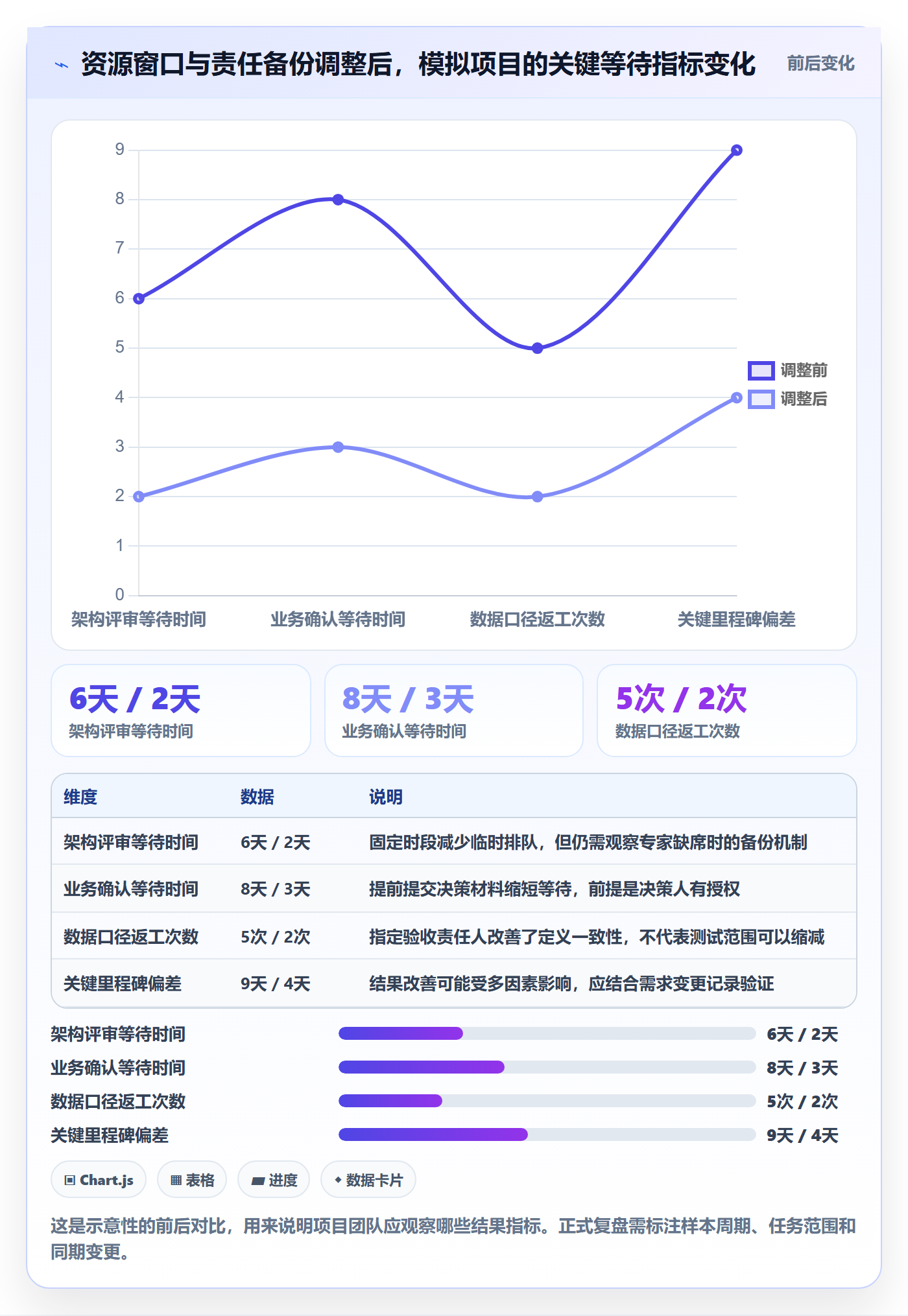Click the 调整后 point at value 3
Image resolution: width=908 pixels, height=1316 pixels.
pyautogui.click(x=338, y=447)
